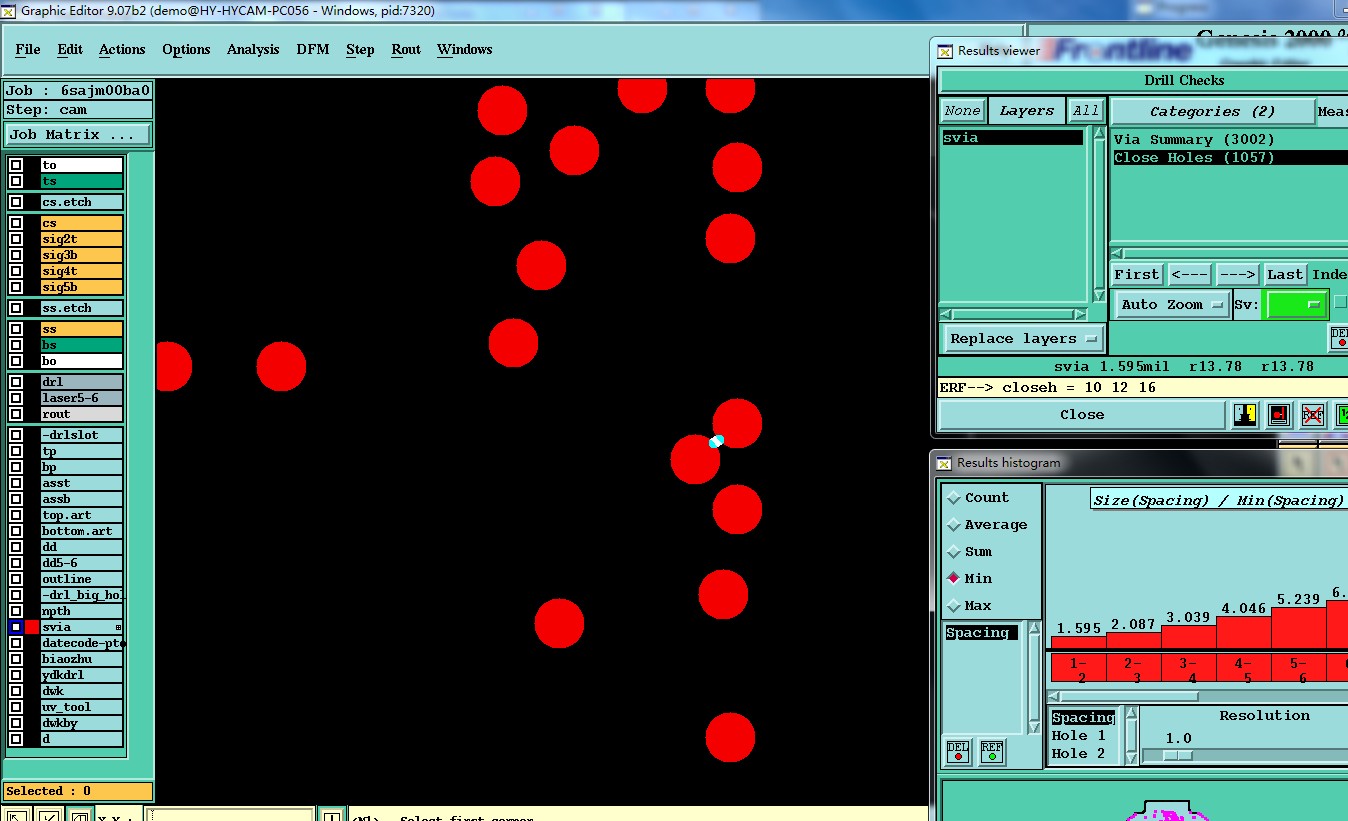Open the Windows menu
This screenshot has width=1348, height=821.
[465, 49]
